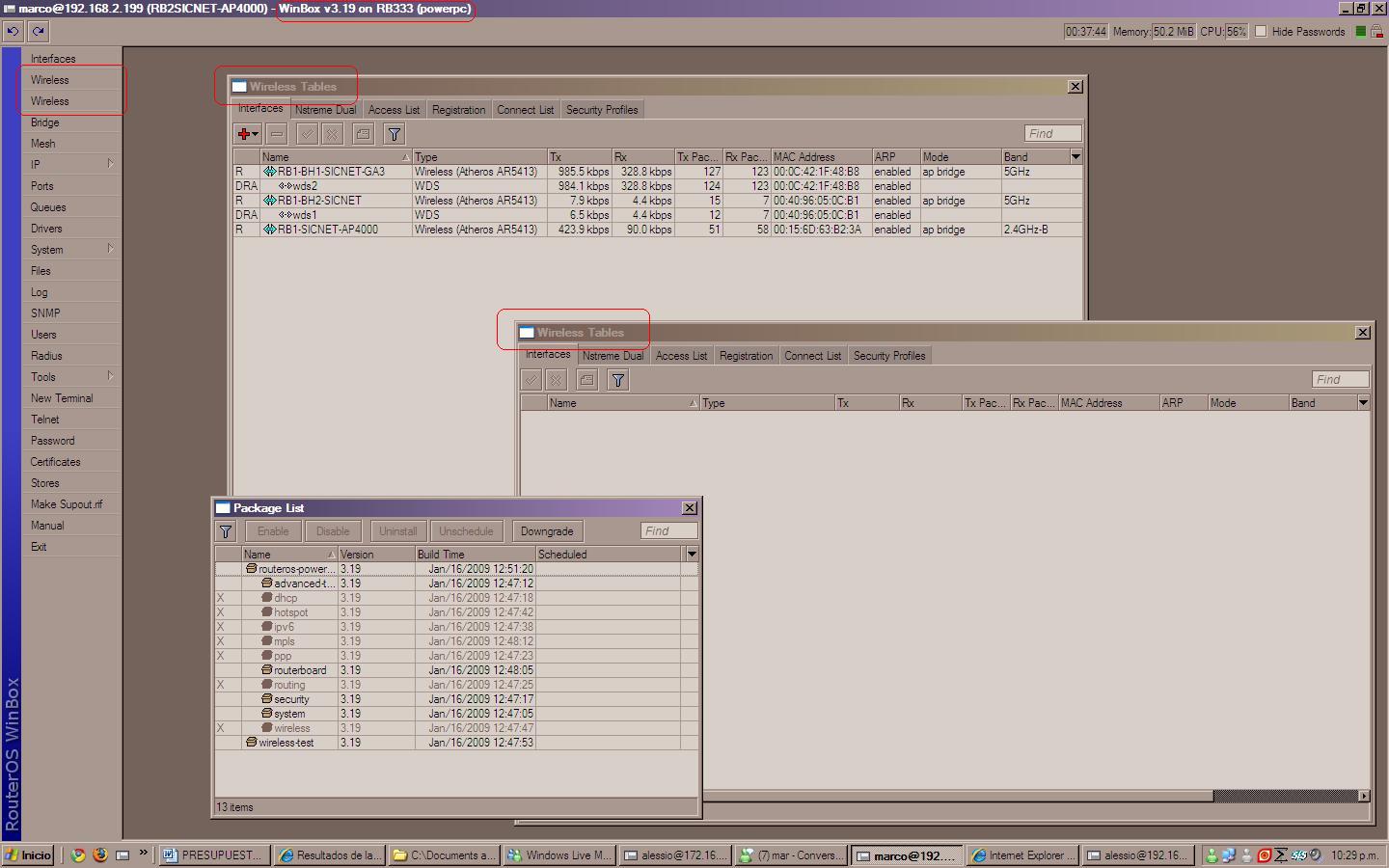
Task: Switch to Registration tab in populated Wireless Tables
Action: (x=459, y=110)
